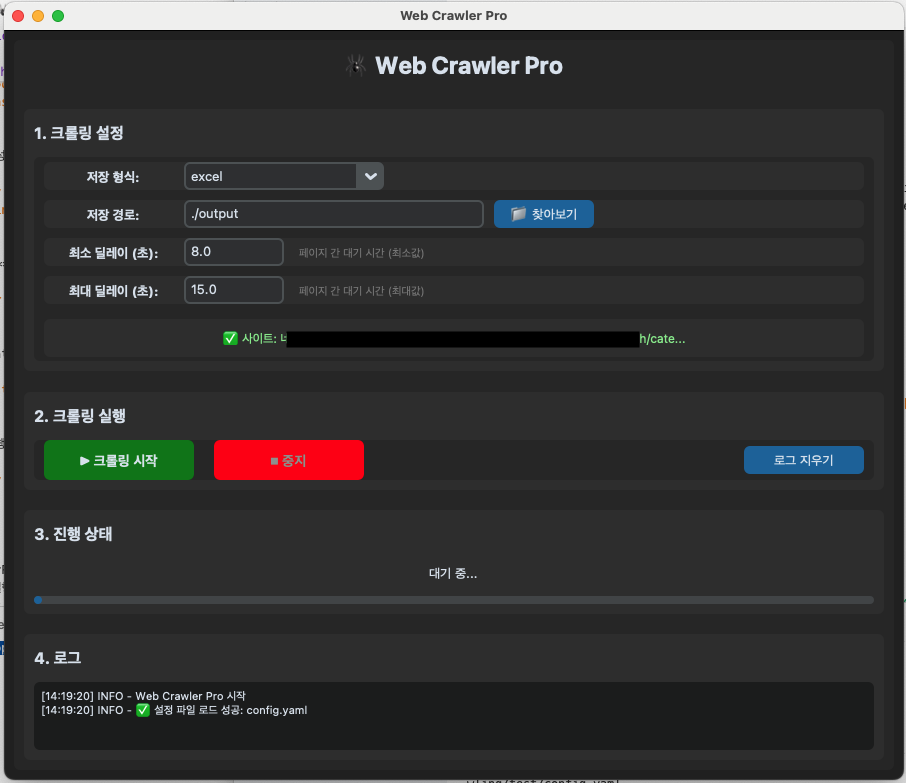The height and width of the screenshot is (783, 906).
Task: Click the spider logo icon in header
Action: pyautogui.click(x=356, y=66)
